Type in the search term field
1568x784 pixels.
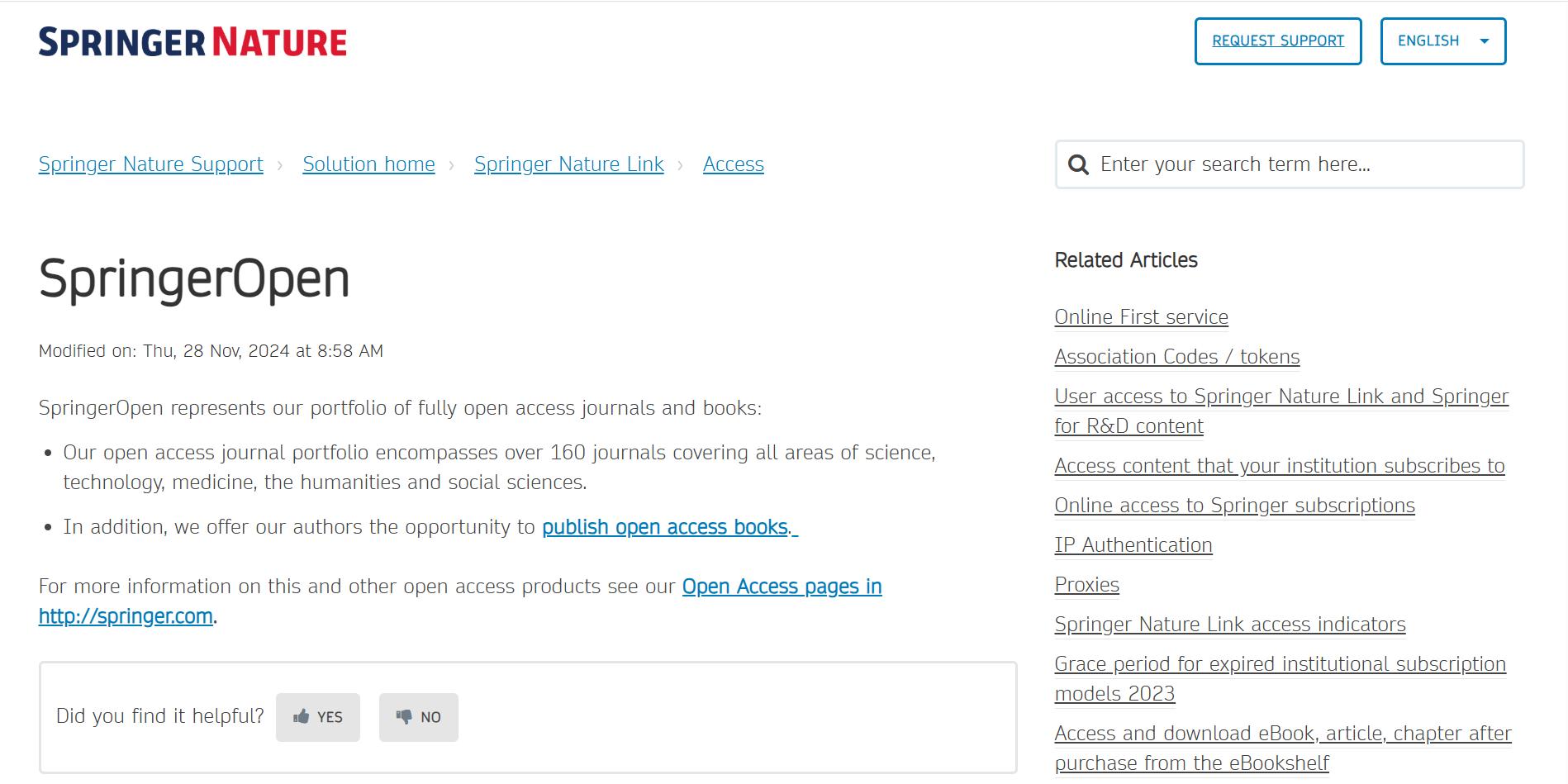tap(1305, 164)
